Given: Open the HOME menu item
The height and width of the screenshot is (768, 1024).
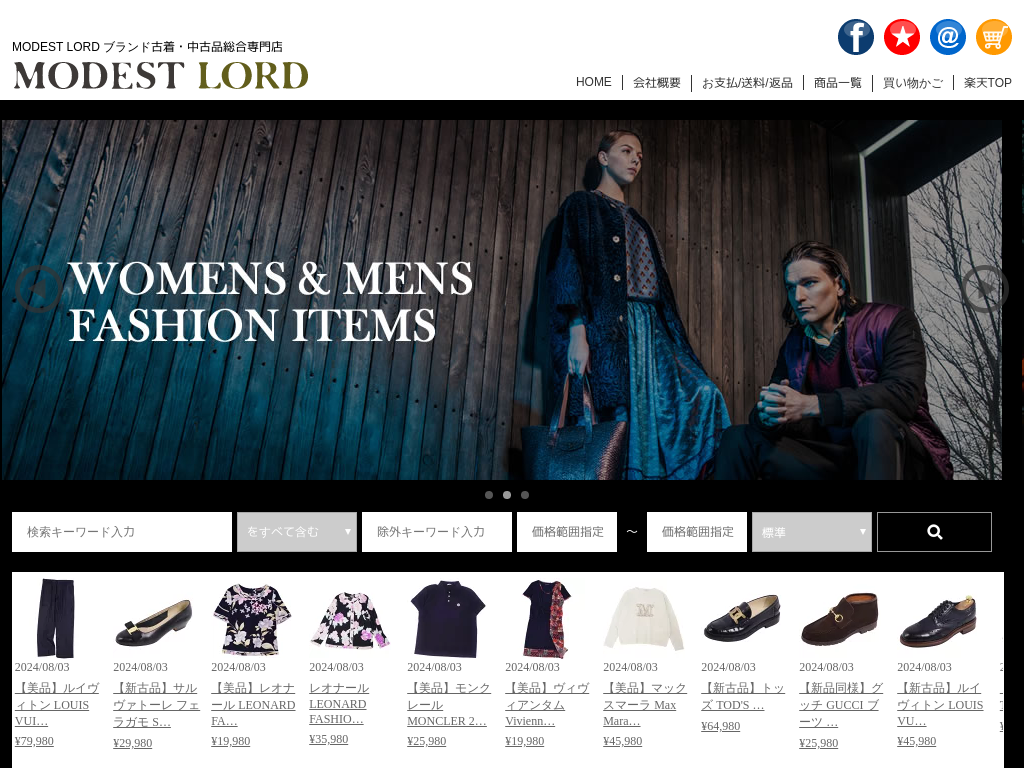Looking at the screenshot, I should 594,82.
